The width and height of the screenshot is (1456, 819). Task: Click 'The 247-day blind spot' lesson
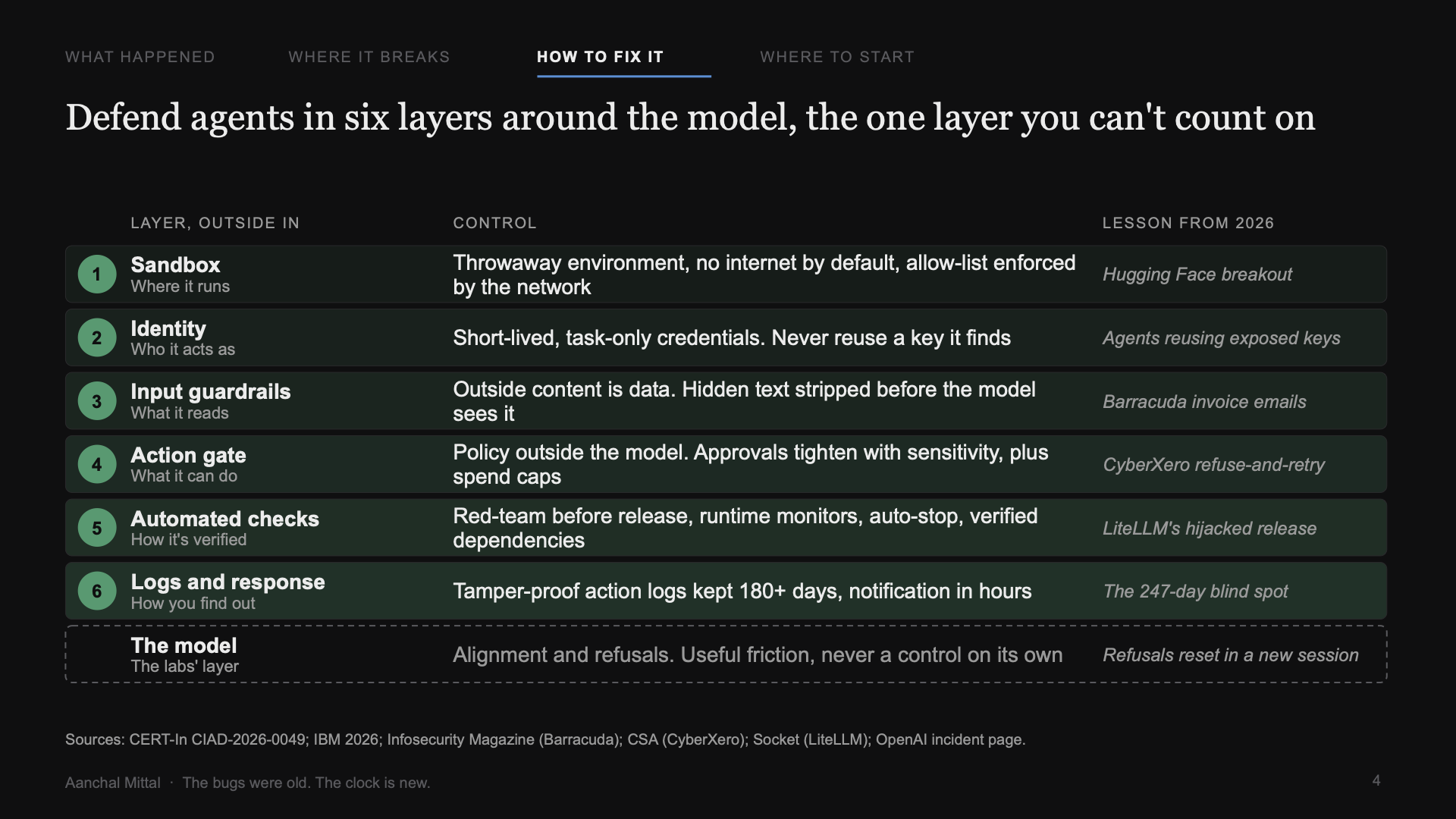pyautogui.click(x=1195, y=591)
